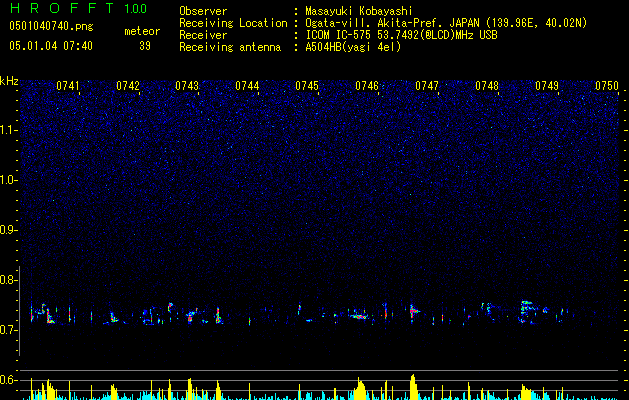The height and width of the screenshot is (400, 629).
Task: Select the ICOM IC-575 receiver text
Action: click(x=401, y=35)
